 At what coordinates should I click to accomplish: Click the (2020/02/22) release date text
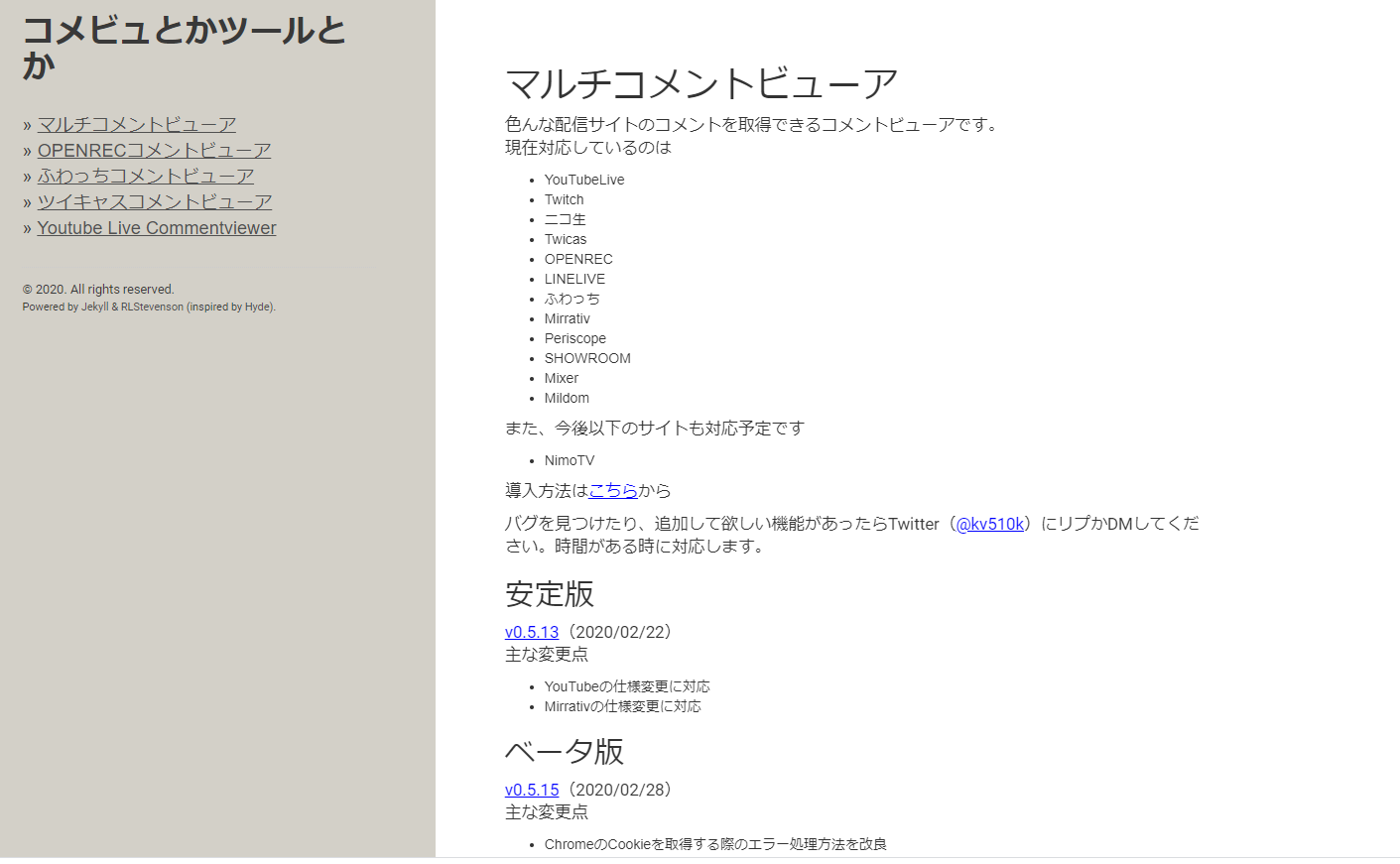pos(620,632)
